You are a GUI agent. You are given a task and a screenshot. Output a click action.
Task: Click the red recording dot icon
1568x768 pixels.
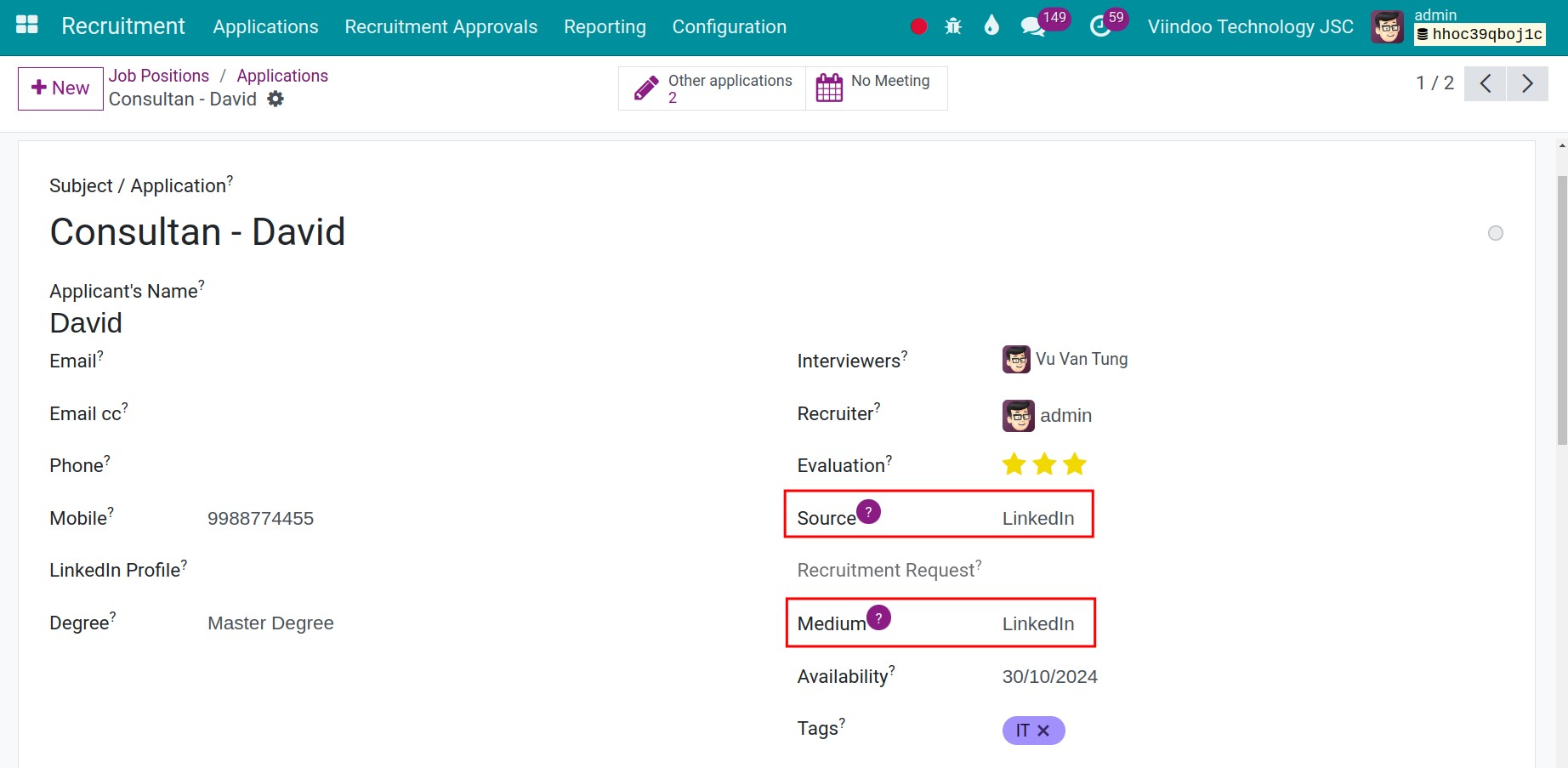point(918,26)
